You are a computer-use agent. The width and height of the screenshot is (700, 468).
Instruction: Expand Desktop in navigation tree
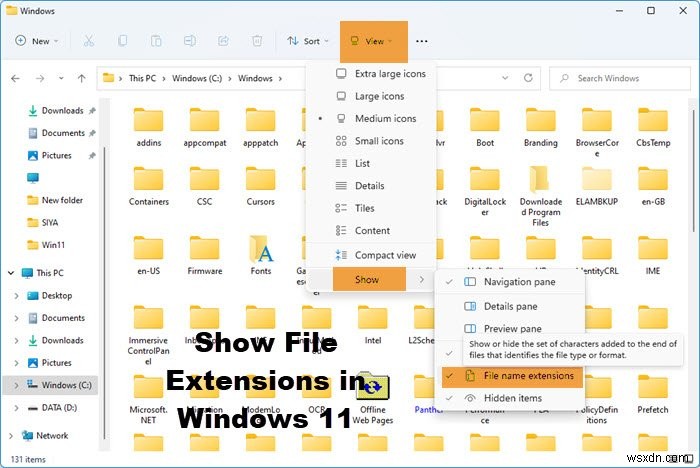(17, 296)
